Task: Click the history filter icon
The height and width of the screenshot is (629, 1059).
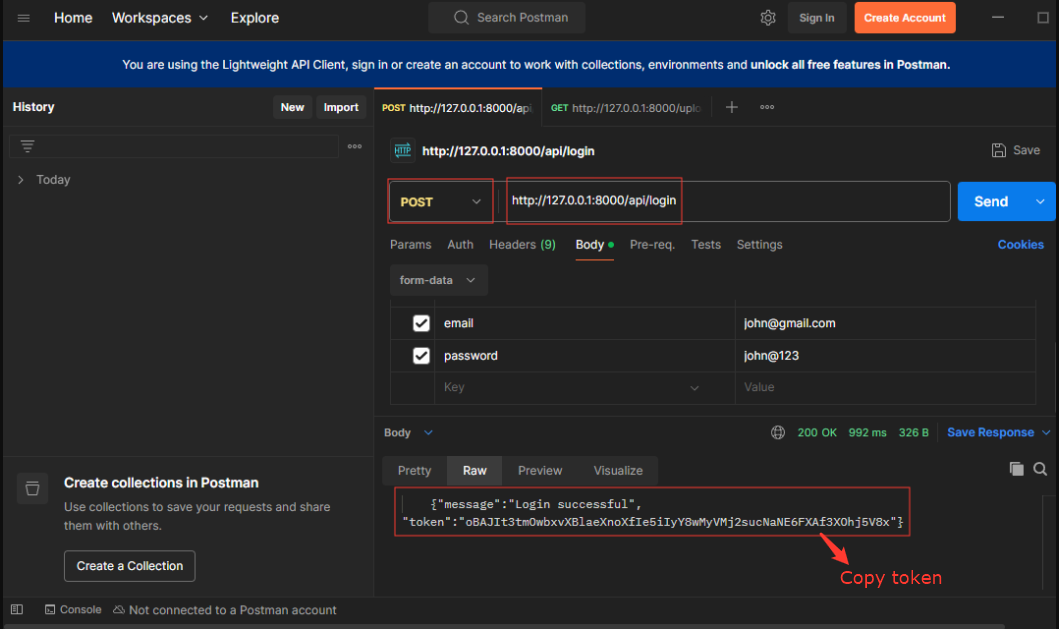Action: pos(28,146)
